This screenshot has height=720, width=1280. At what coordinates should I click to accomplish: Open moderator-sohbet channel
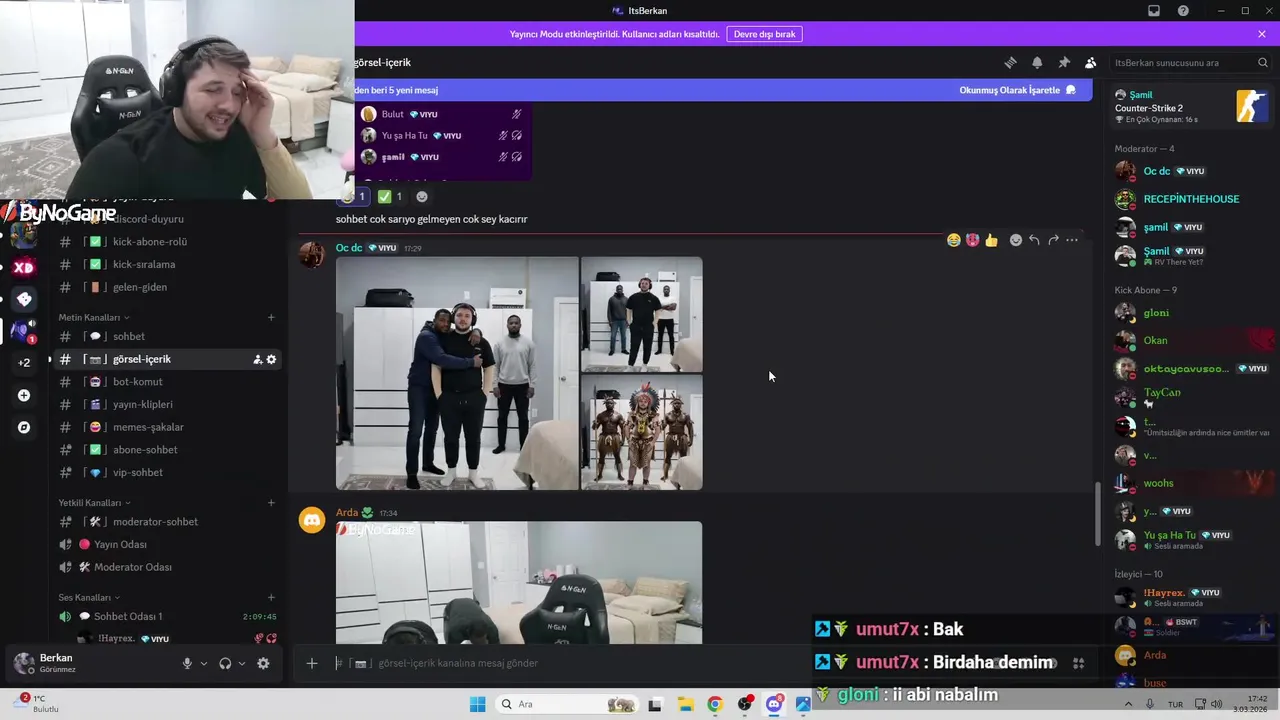pos(167,522)
